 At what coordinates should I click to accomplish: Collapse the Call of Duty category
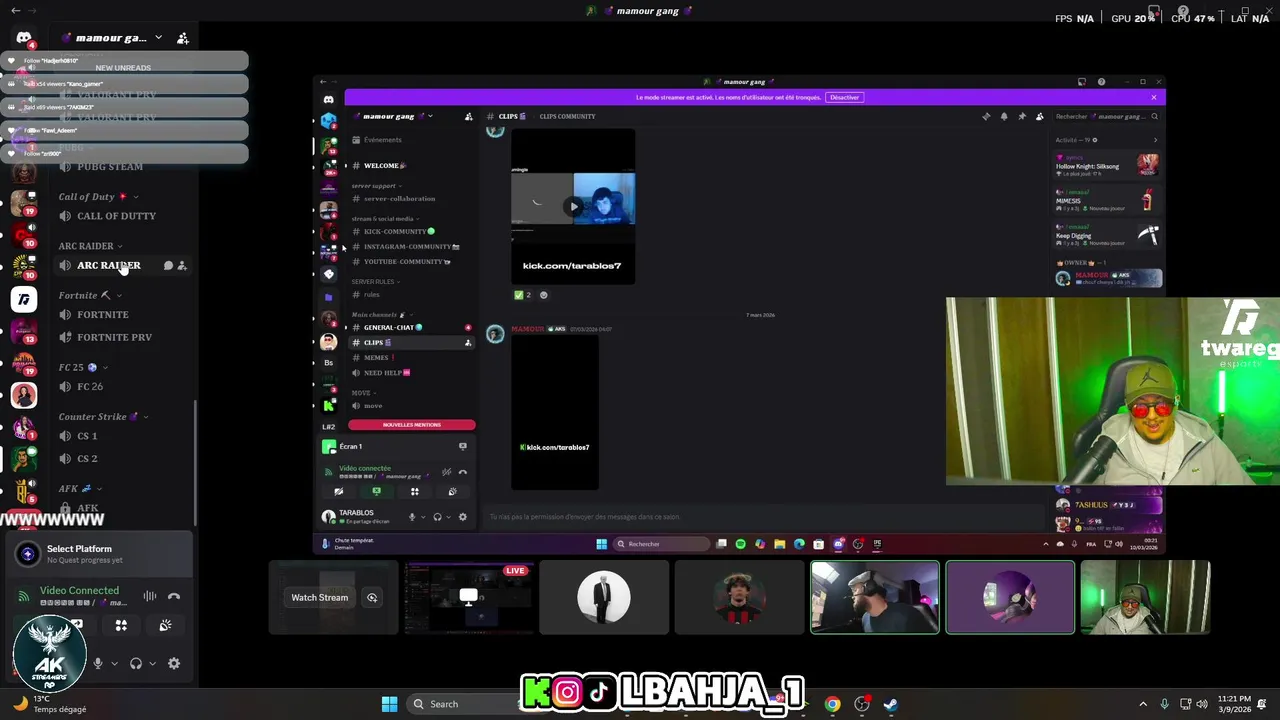pos(98,197)
